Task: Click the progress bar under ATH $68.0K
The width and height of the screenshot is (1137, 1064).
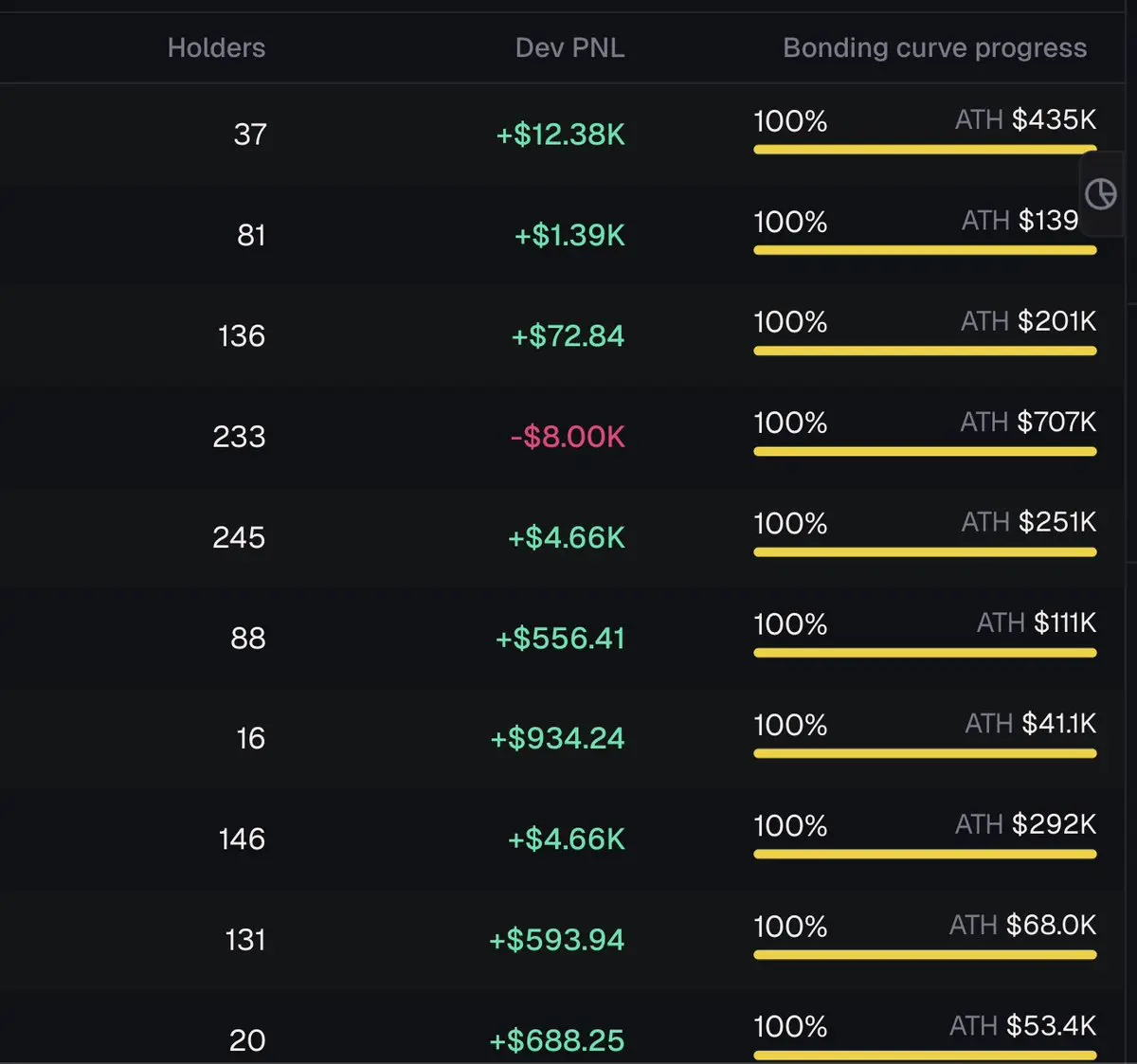Action: click(925, 955)
